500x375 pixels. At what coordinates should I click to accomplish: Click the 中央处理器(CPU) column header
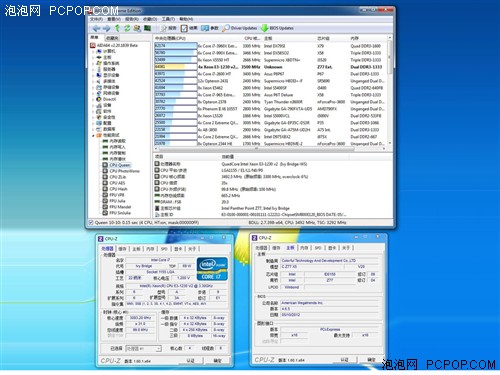pos(198,38)
